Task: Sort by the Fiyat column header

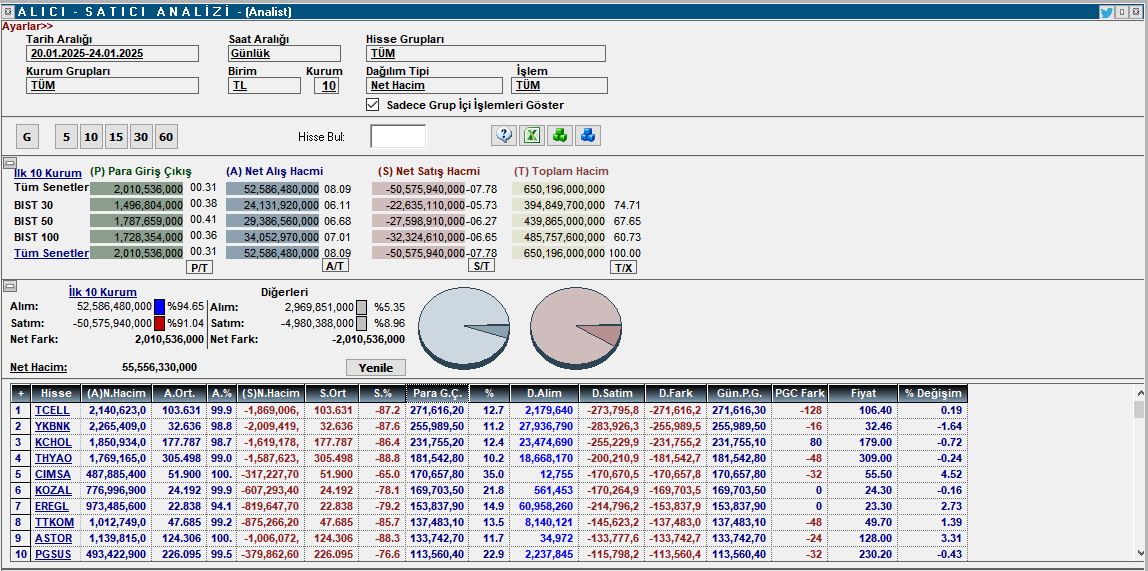Action: tap(862, 393)
